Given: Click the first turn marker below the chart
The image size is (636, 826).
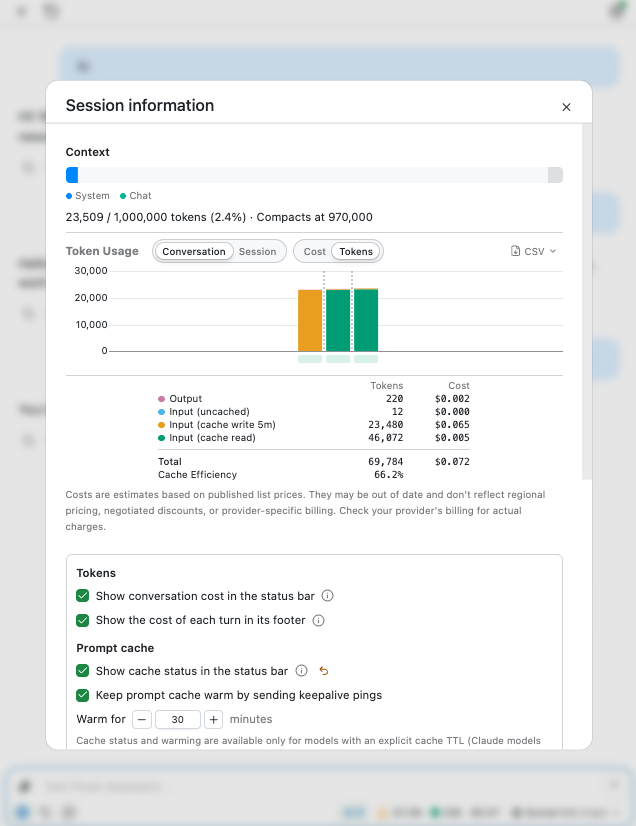Looking at the screenshot, I should click(310, 359).
